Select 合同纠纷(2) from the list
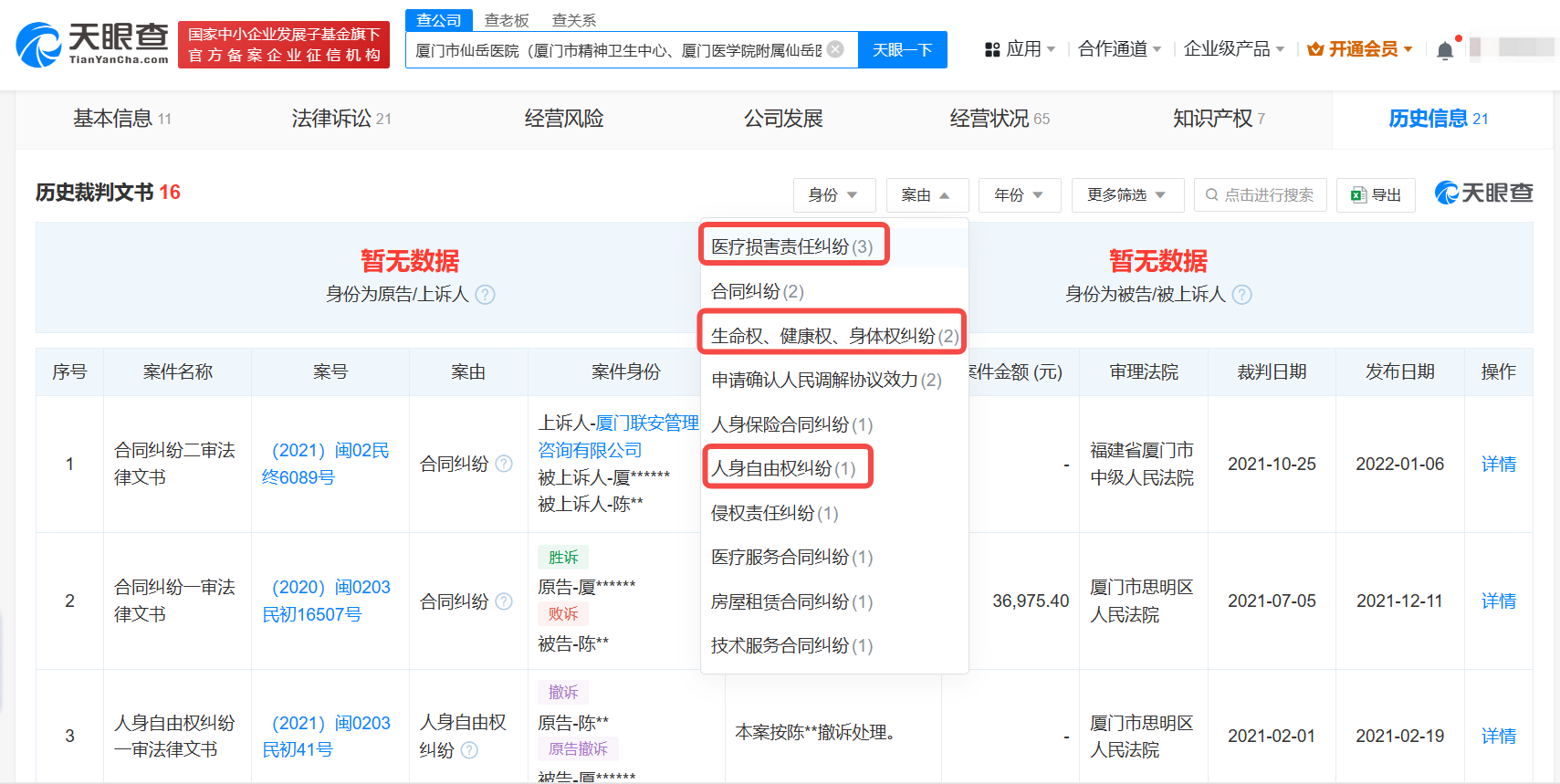 point(758,291)
